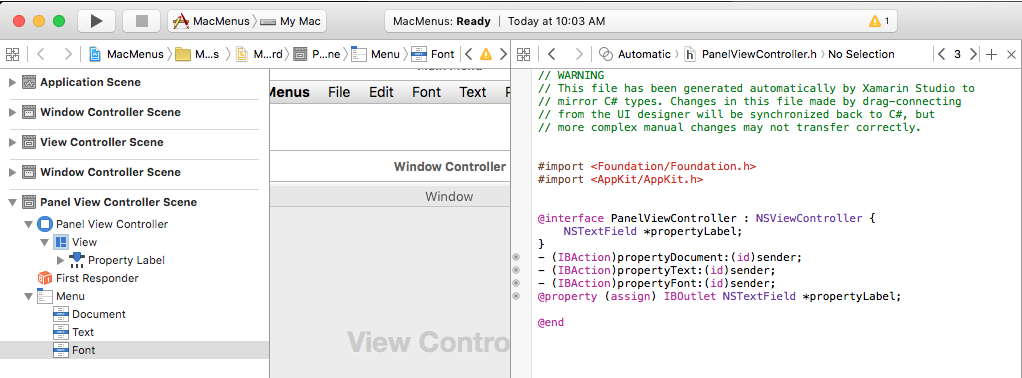Collapse the Panel View Controller item

click(29, 224)
